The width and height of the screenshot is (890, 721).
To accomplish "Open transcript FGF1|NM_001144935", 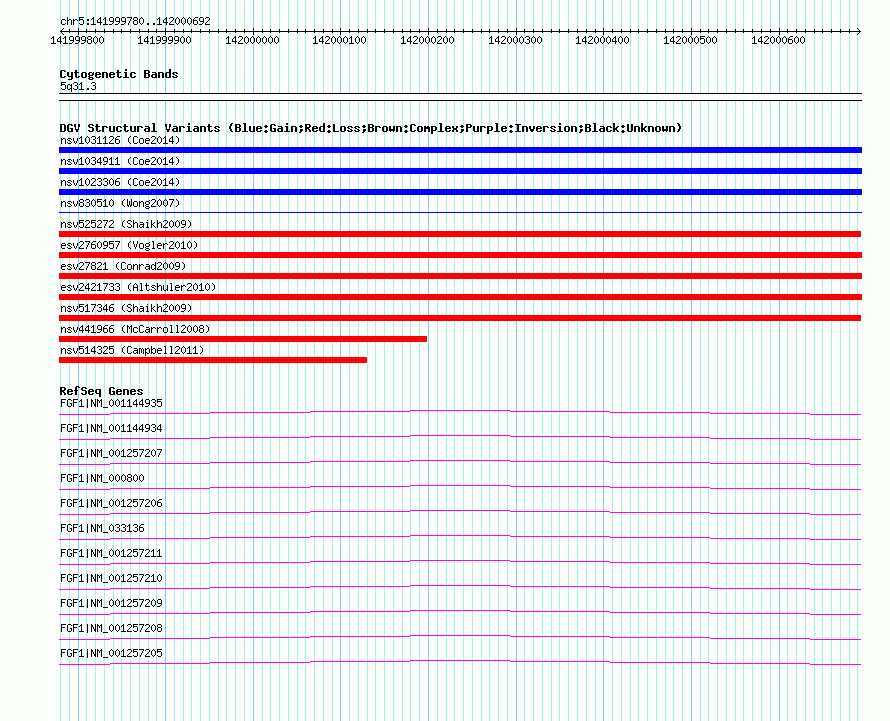I will 111,404.
